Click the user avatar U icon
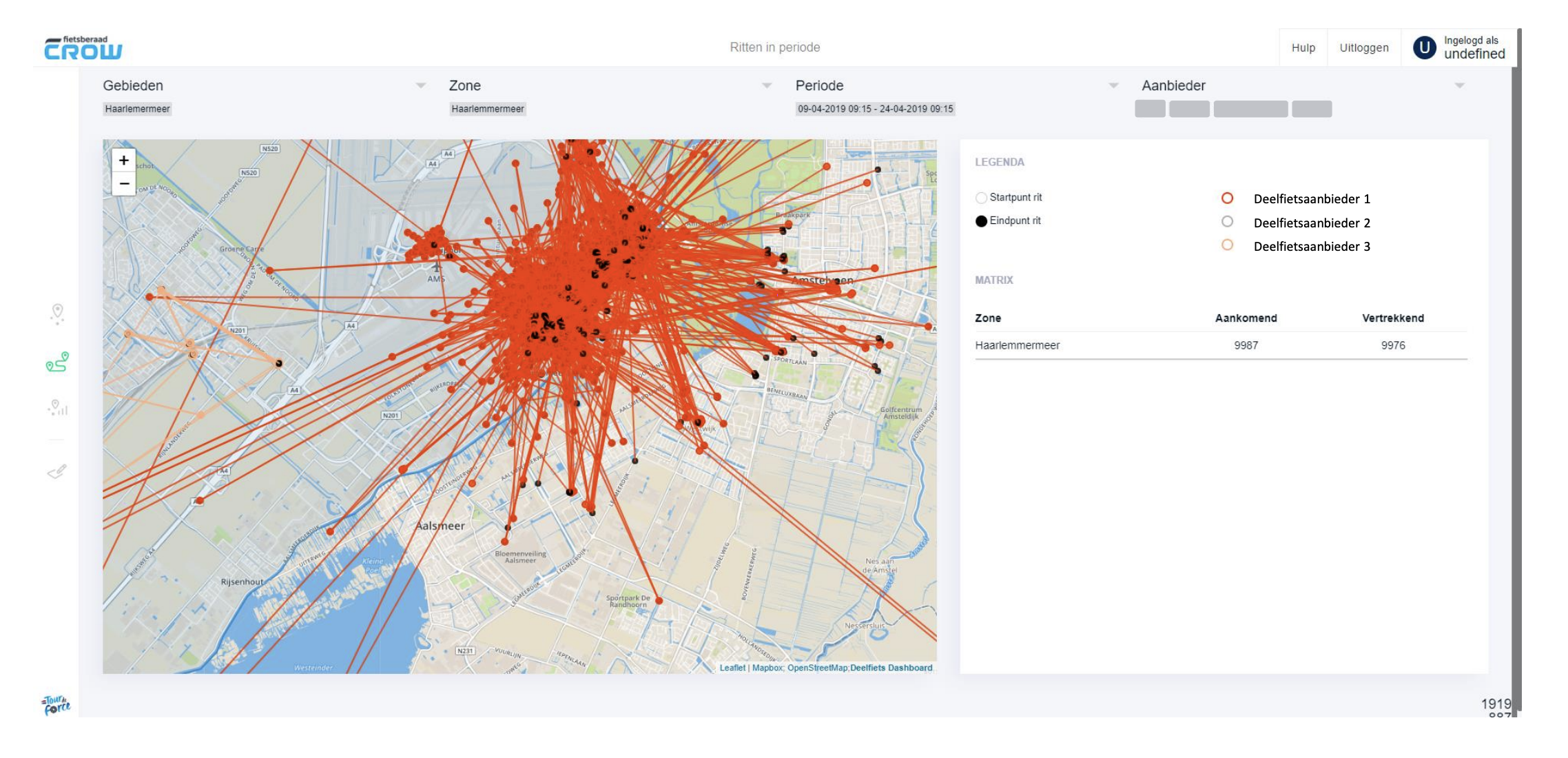The width and height of the screenshot is (1568, 758). click(x=1424, y=48)
